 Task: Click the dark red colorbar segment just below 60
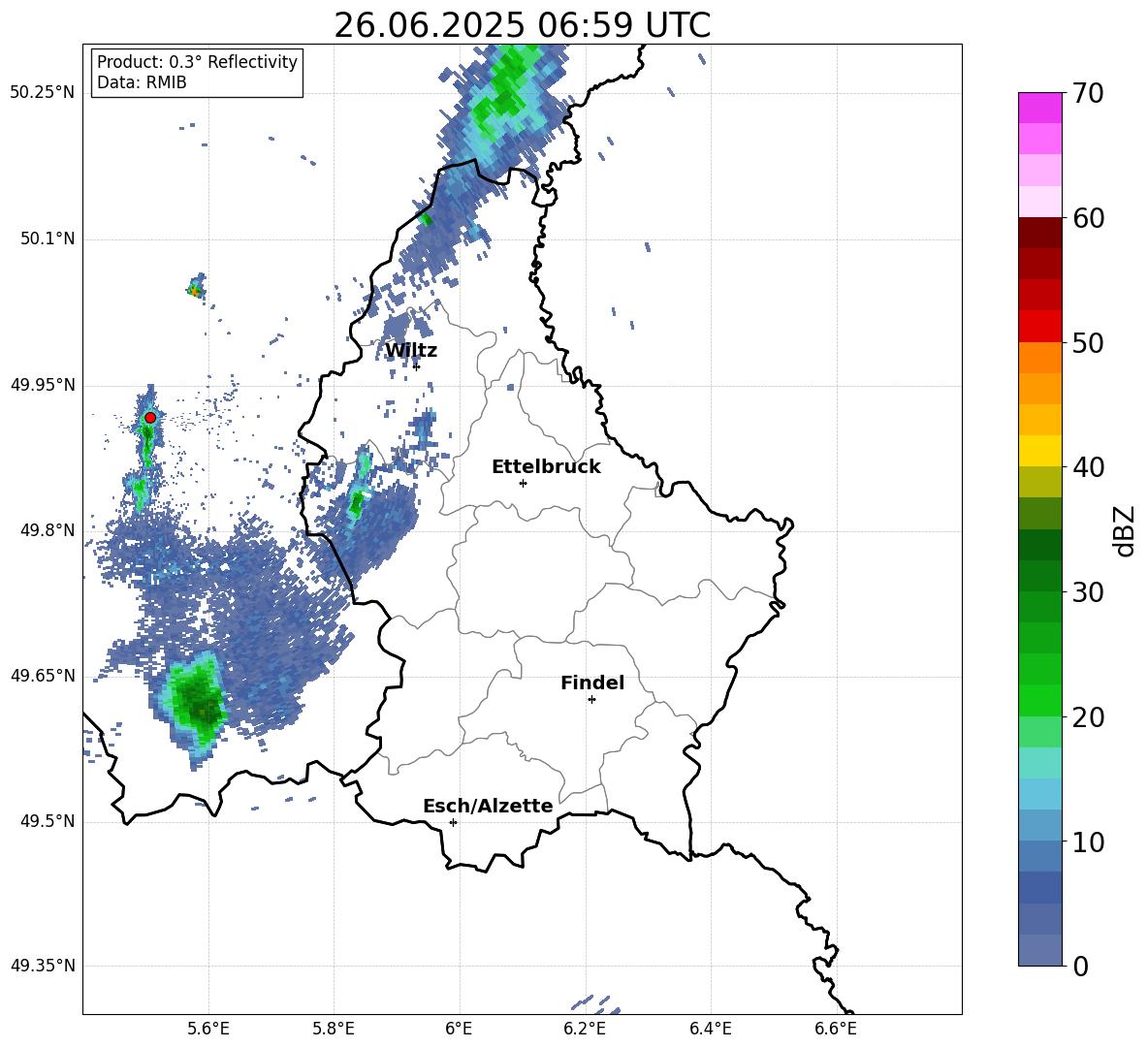tap(1039, 233)
